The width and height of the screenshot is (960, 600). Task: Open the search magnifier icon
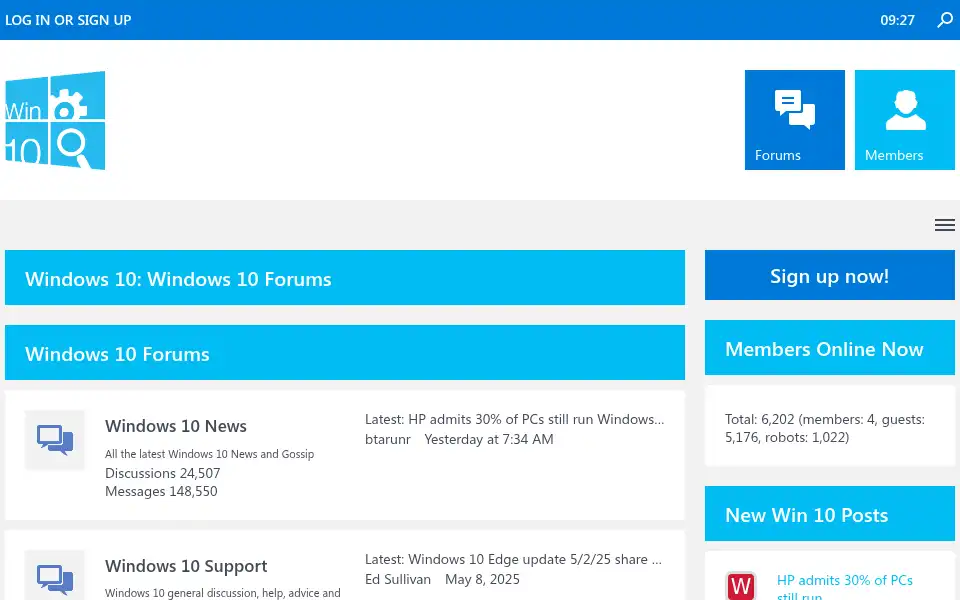945,20
